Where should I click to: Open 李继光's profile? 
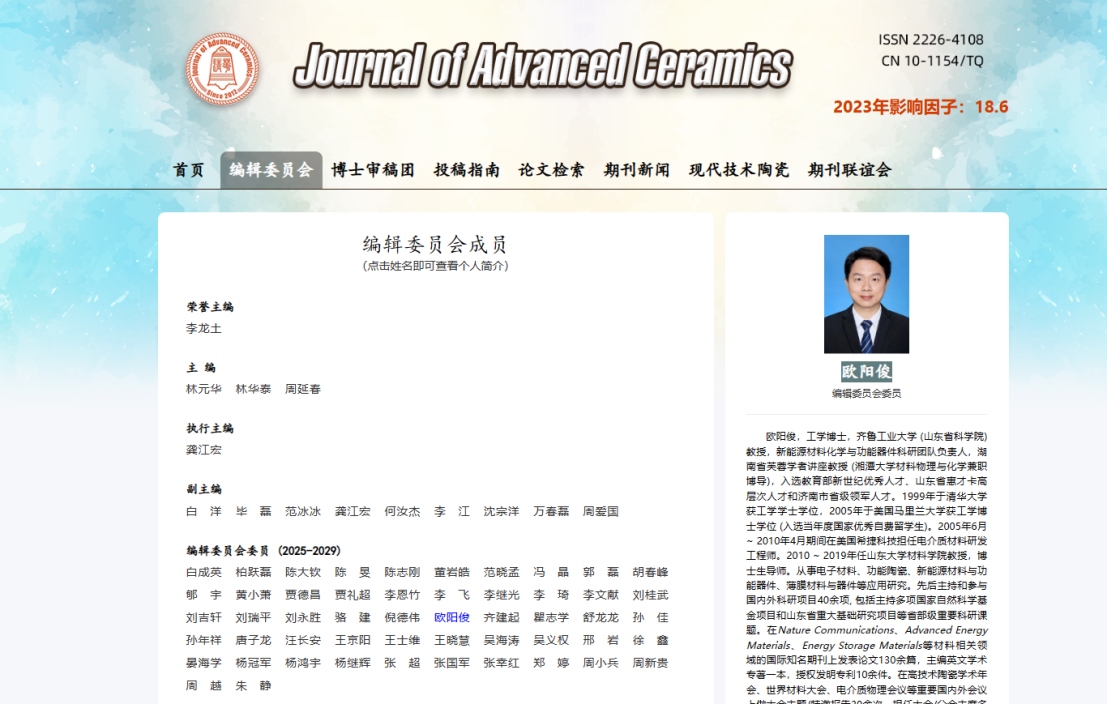pyautogui.click(x=501, y=595)
